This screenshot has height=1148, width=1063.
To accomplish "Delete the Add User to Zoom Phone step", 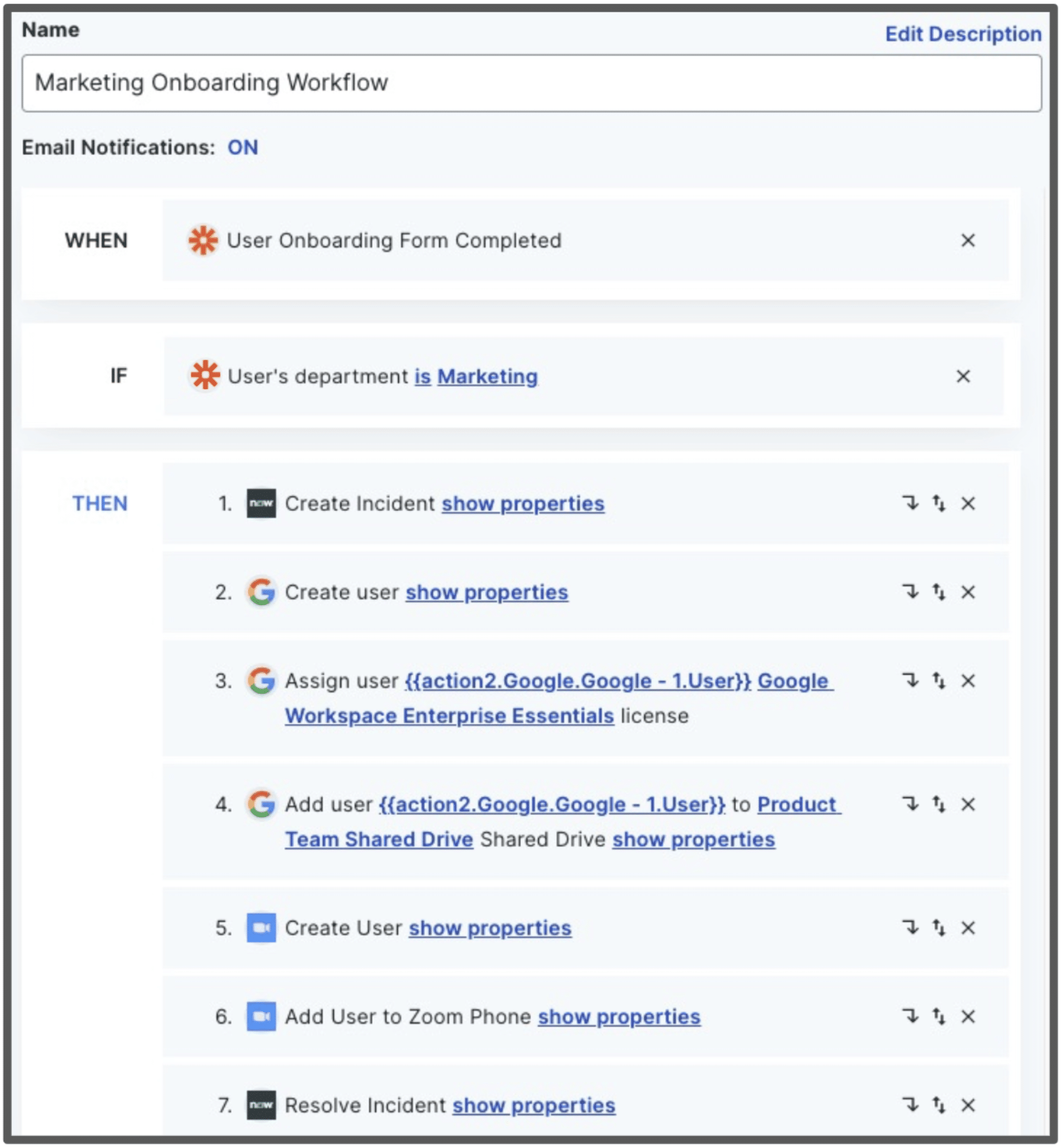I will tap(968, 1017).
